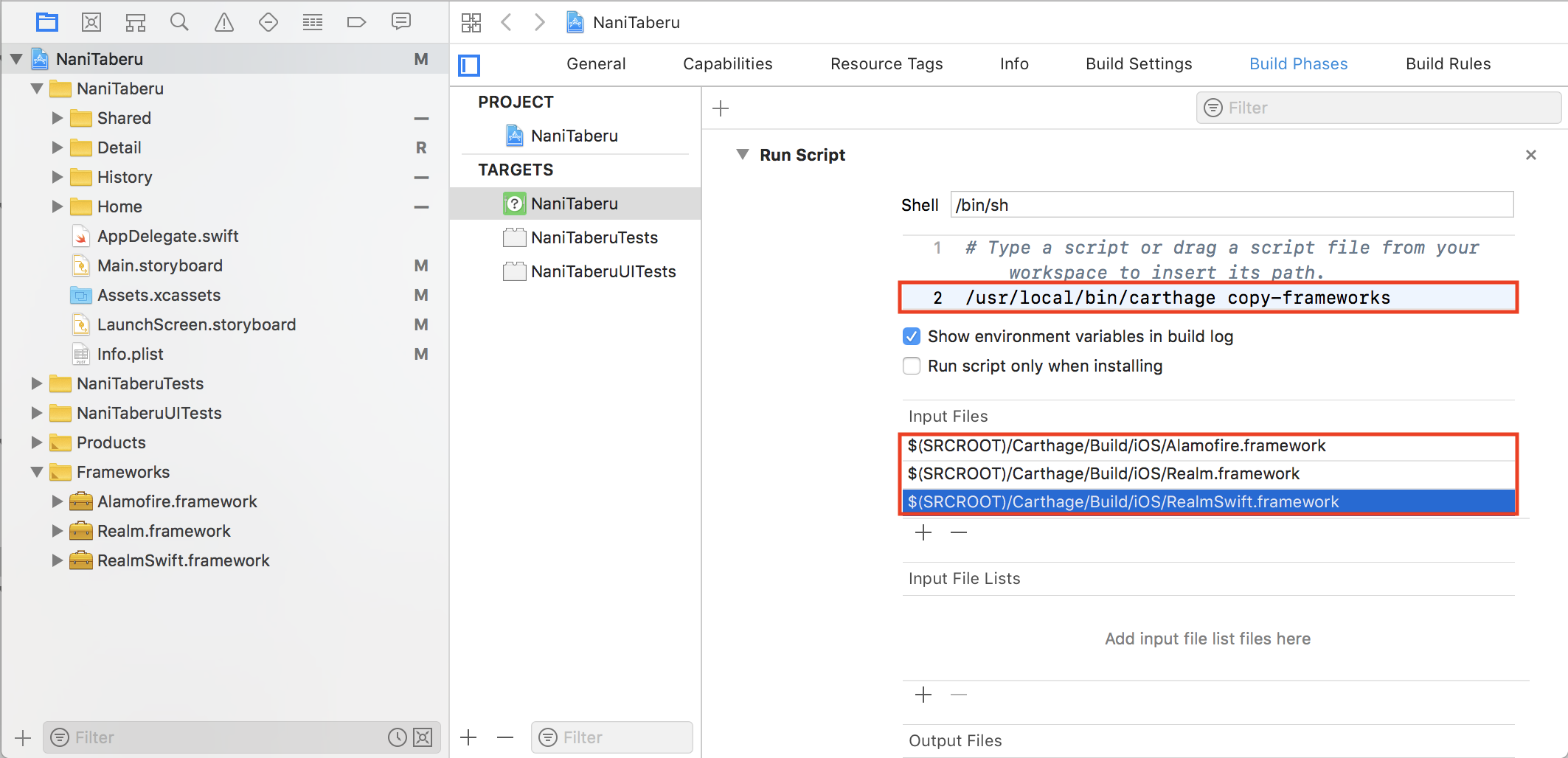The height and width of the screenshot is (758, 1568).
Task: Go back with left chevron
Action: [x=507, y=22]
